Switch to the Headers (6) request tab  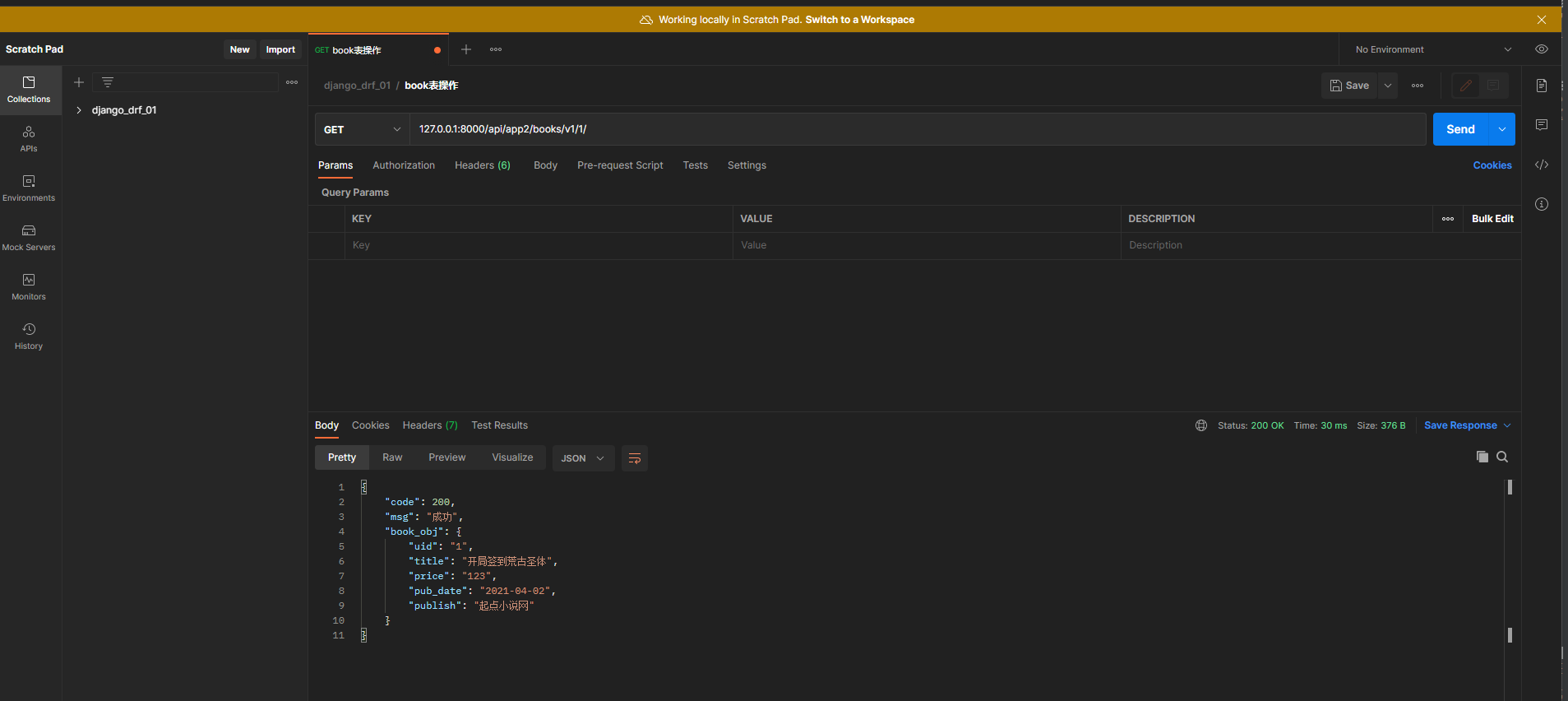point(483,165)
